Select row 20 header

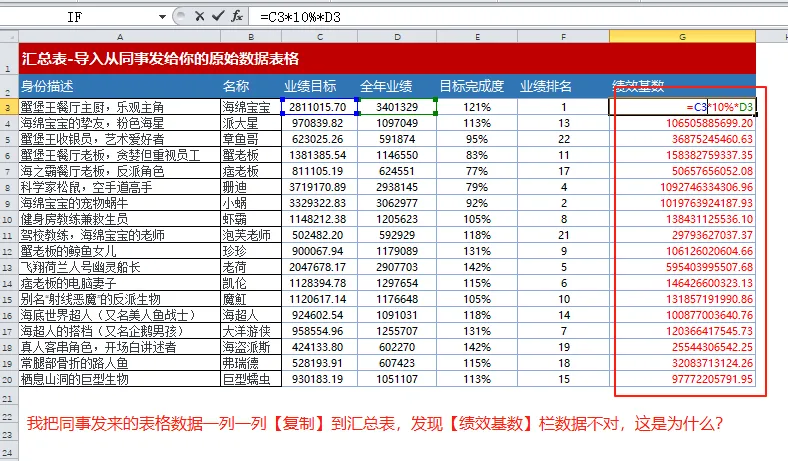point(9,379)
